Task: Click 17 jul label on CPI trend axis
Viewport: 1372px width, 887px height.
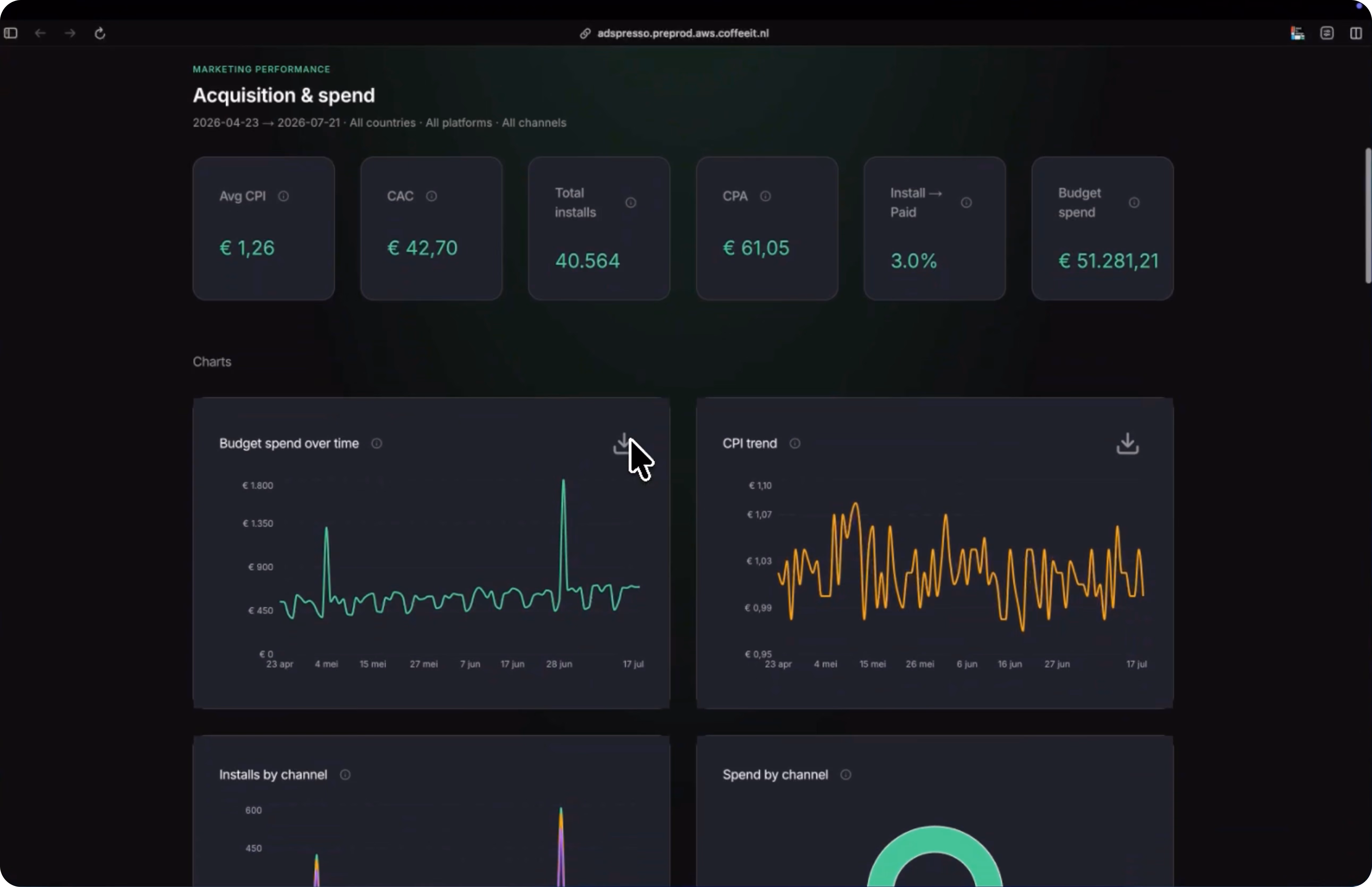Action: point(1137,664)
